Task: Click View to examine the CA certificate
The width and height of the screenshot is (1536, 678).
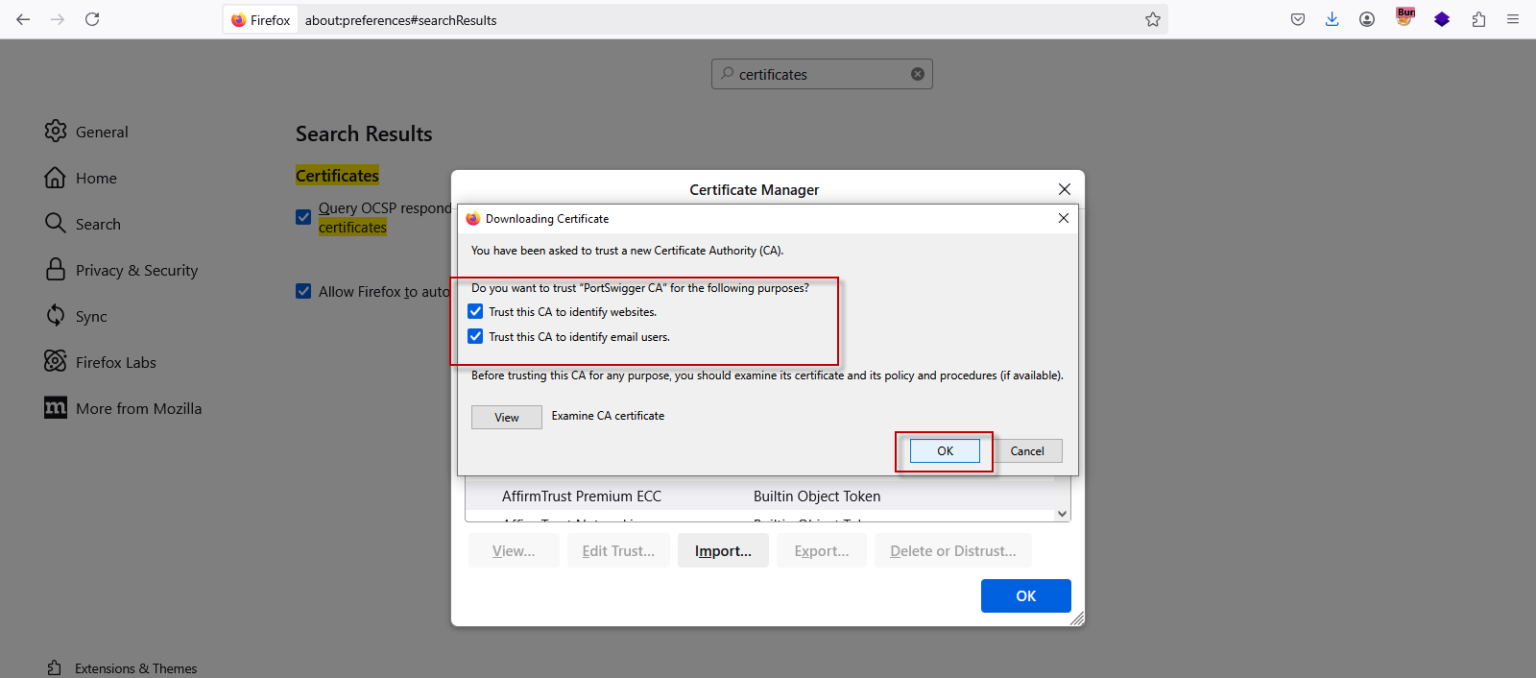Action: [x=506, y=417]
